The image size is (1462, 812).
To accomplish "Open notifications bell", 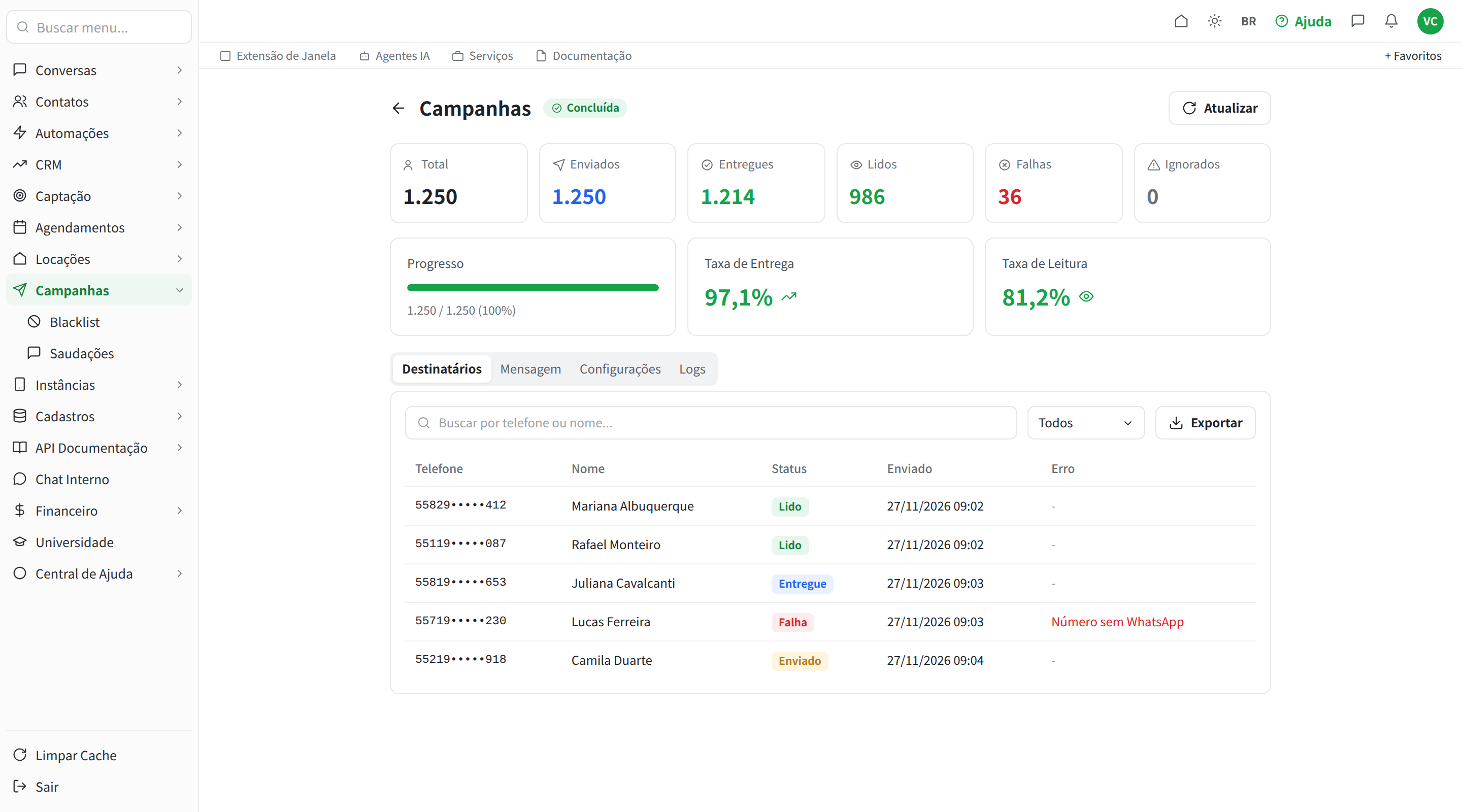I will coord(1391,21).
